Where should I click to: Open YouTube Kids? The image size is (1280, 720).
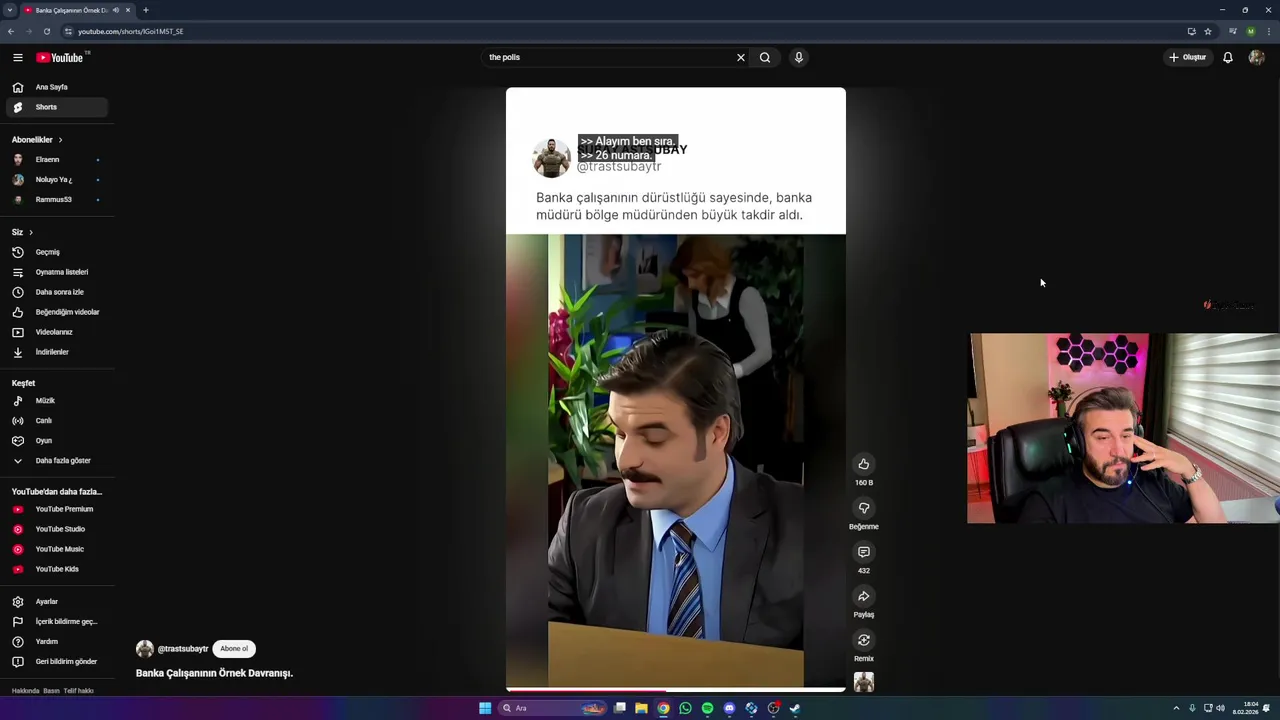tap(56, 569)
